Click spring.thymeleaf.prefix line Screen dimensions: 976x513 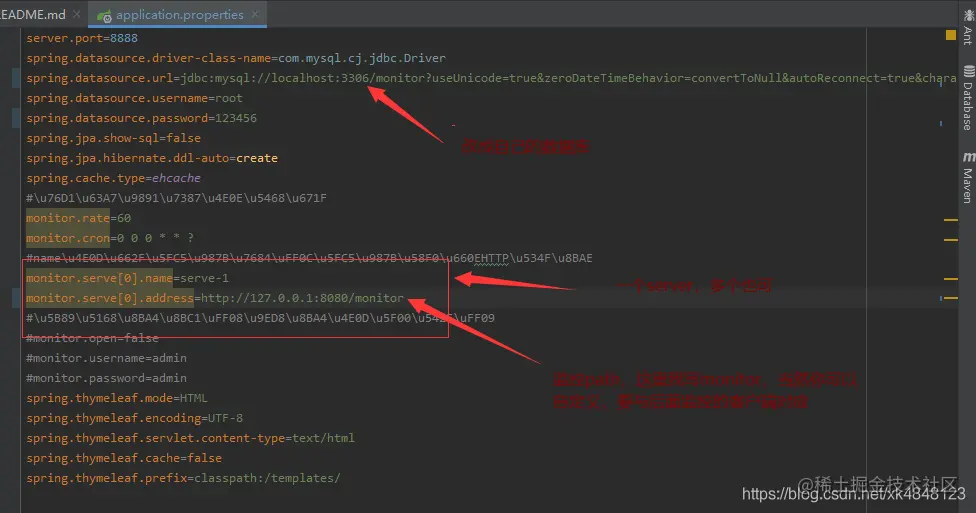184,478
